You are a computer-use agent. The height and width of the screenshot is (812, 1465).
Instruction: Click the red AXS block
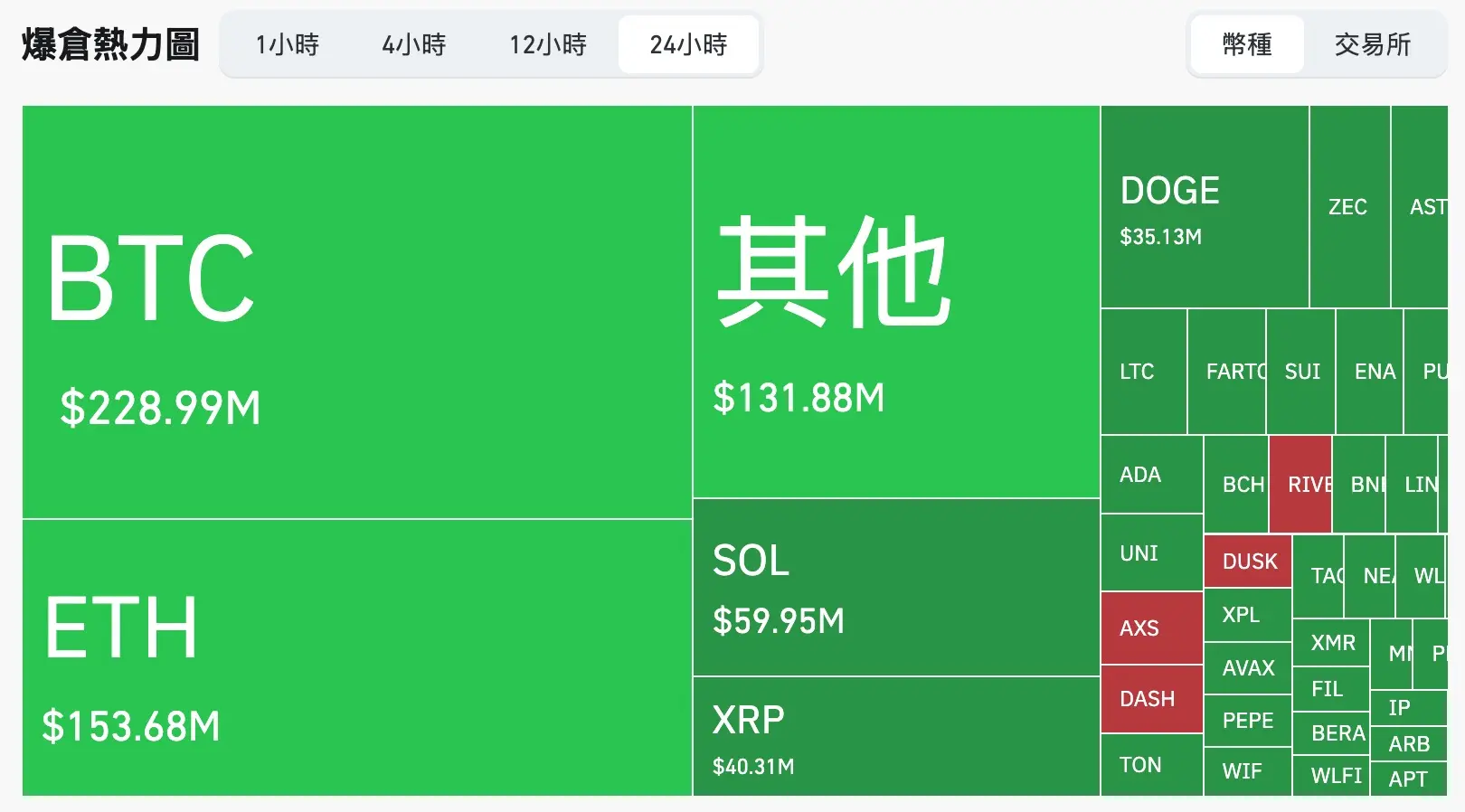pos(1150,628)
